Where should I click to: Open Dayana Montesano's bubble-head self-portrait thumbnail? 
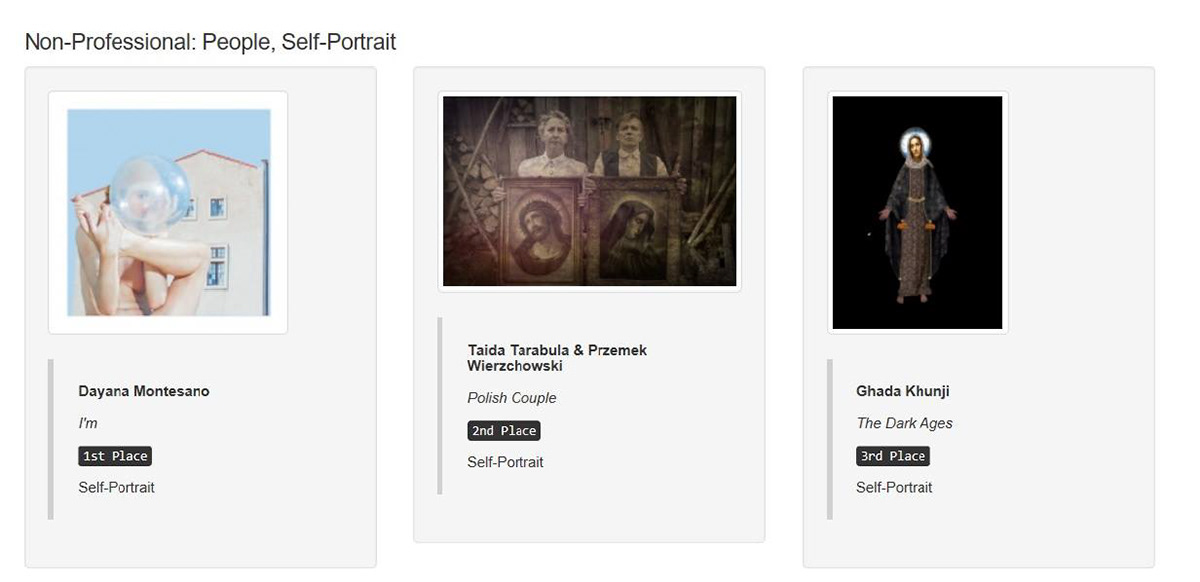click(168, 212)
